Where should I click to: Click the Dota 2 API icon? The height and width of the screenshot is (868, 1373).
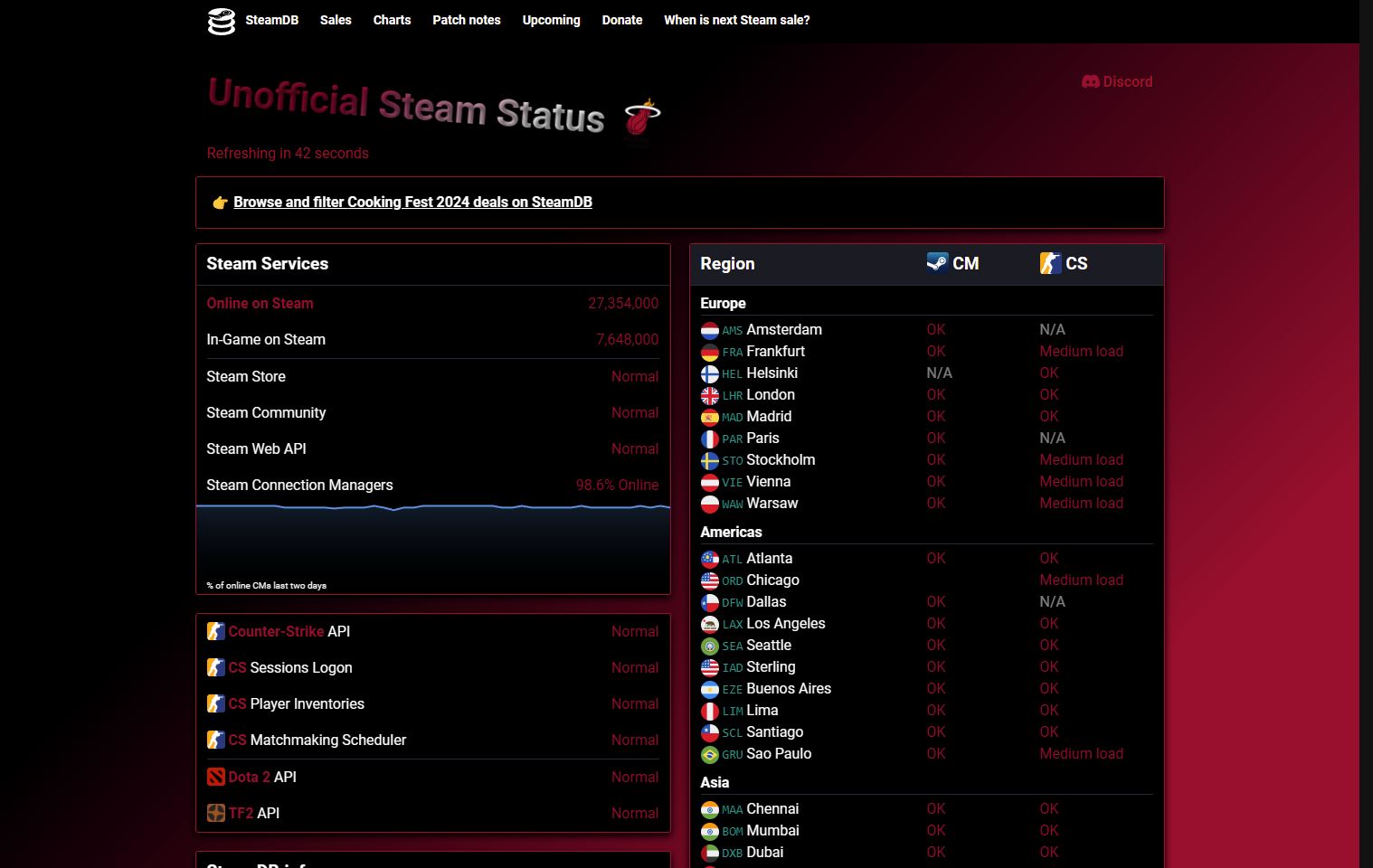[215, 777]
